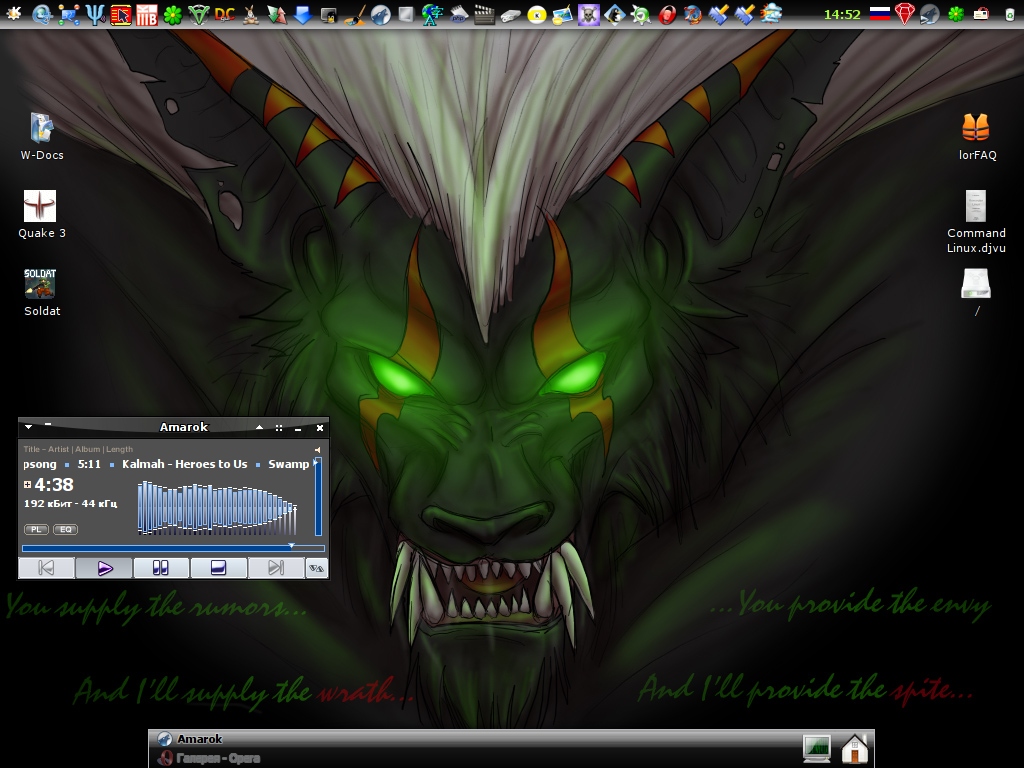Click the 14:52 panel clock
The height and width of the screenshot is (768, 1024).
[842, 14]
